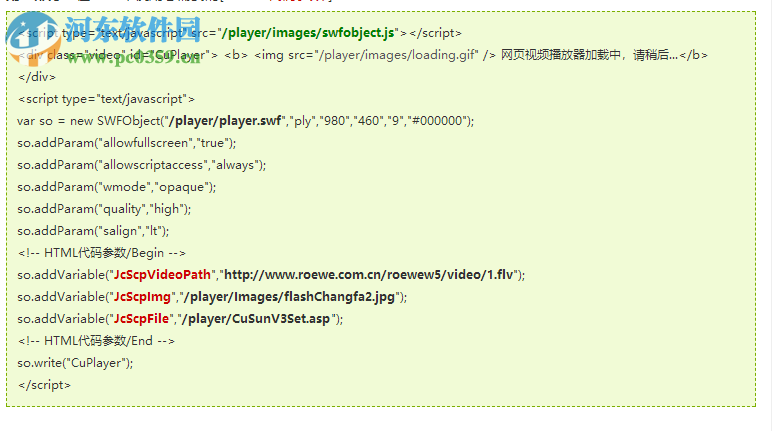Click the watermark logo icon at top-left

pyautogui.click(x=33, y=39)
